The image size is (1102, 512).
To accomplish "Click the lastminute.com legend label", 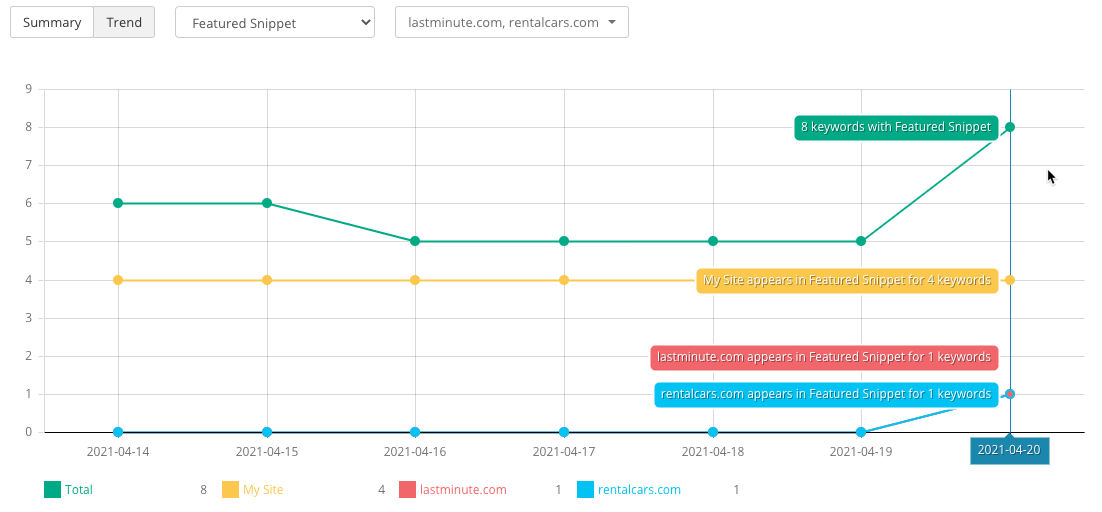I will coord(463,490).
